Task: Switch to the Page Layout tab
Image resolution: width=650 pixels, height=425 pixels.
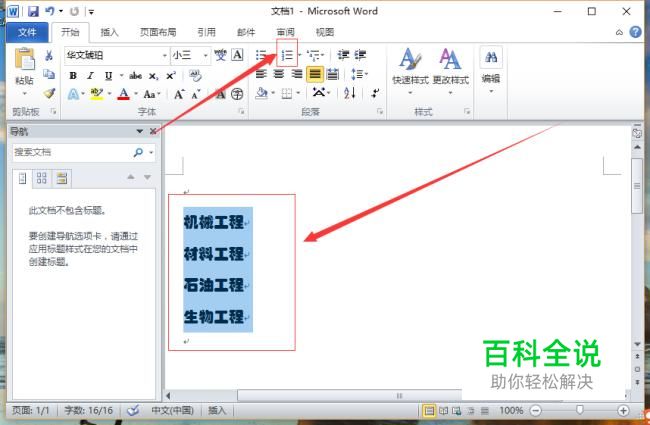Action: pyautogui.click(x=158, y=32)
